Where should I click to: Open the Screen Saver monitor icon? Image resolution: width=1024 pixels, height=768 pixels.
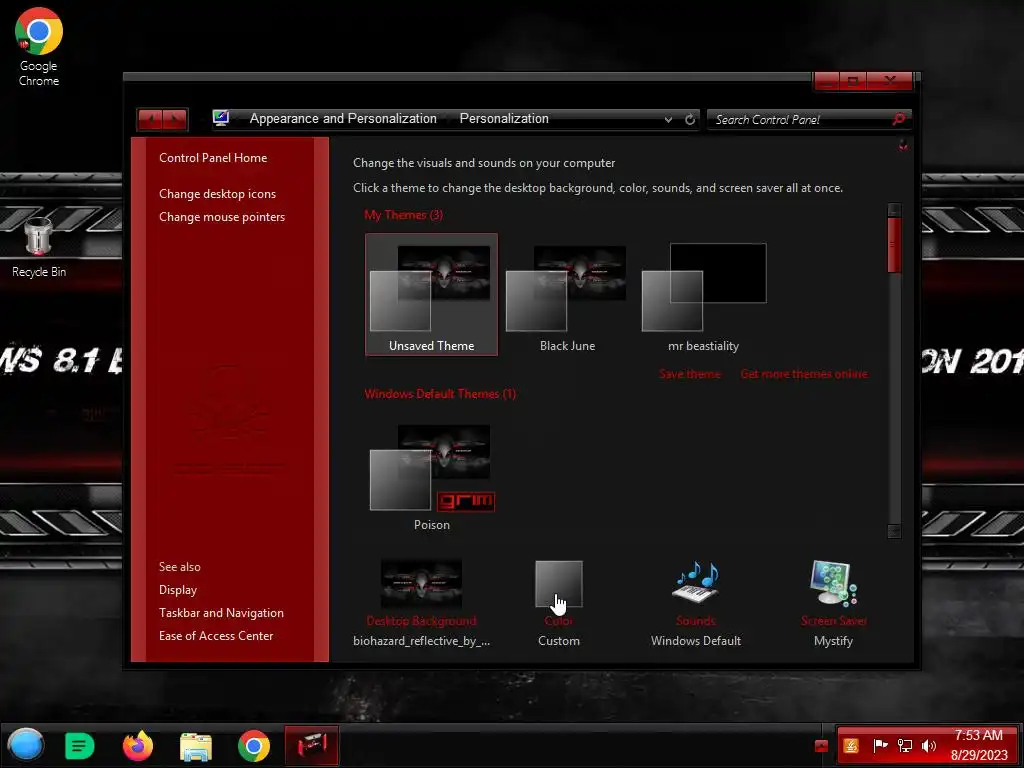[x=833, y=583]
